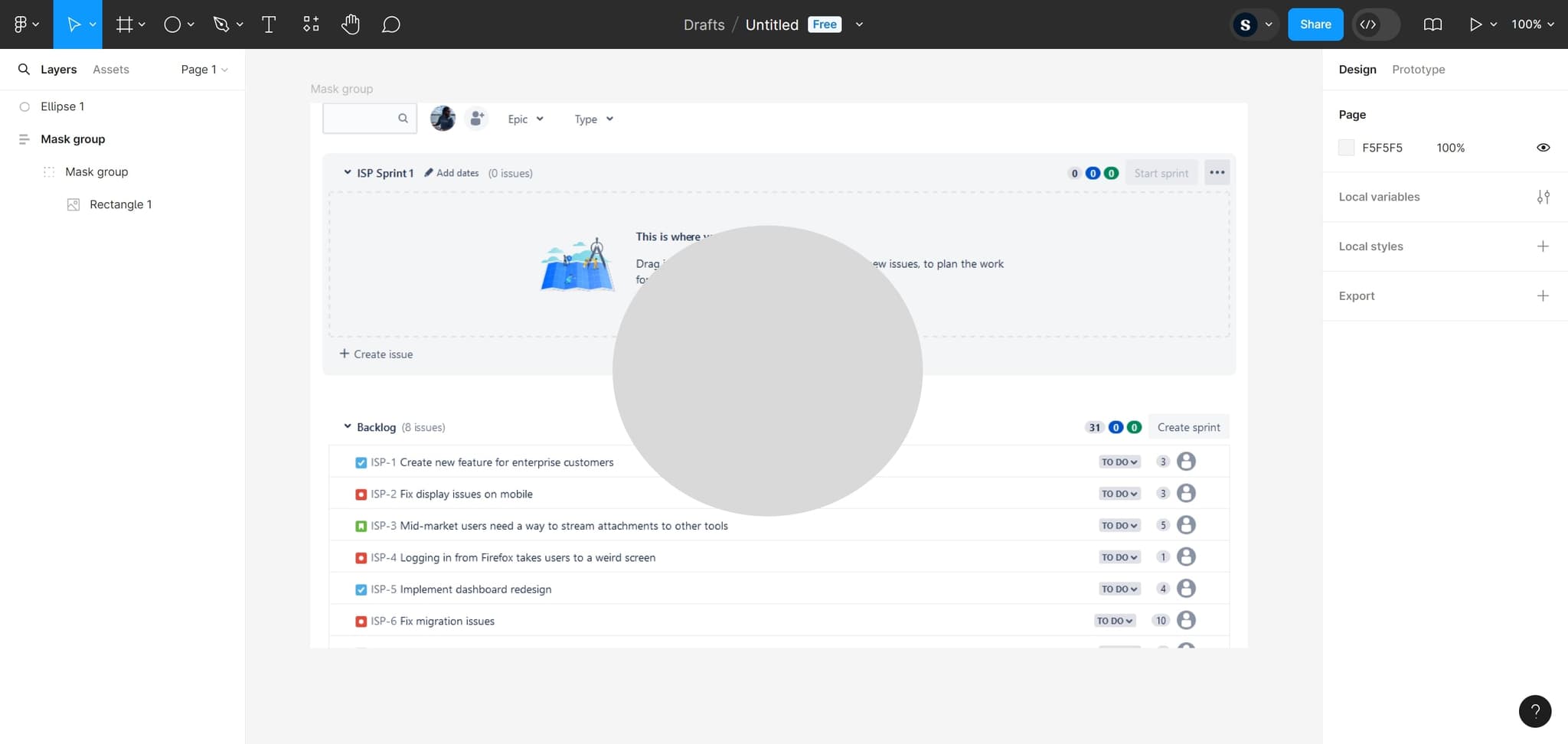Select the Pen tool

coord(221,24)
